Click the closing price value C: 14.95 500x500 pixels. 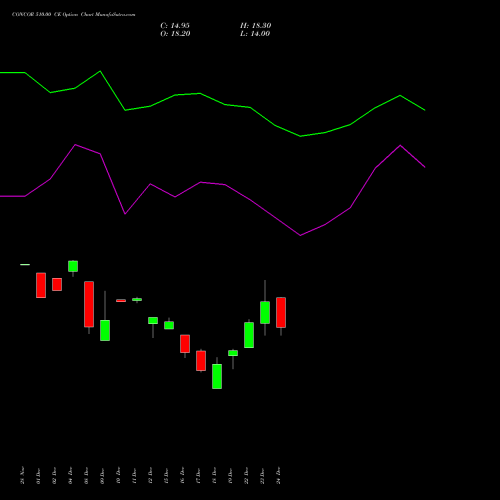175,26
